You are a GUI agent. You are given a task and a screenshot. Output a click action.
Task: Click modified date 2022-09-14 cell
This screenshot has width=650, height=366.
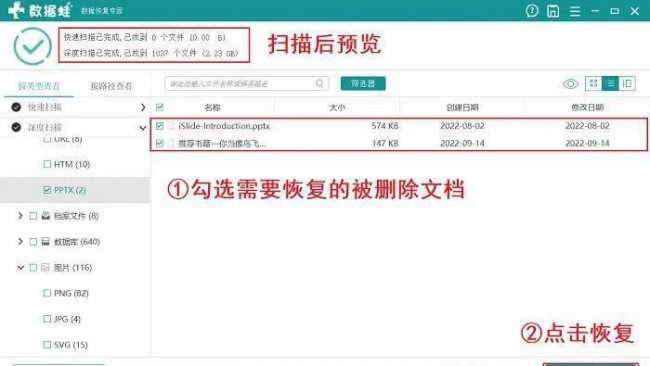587,143
